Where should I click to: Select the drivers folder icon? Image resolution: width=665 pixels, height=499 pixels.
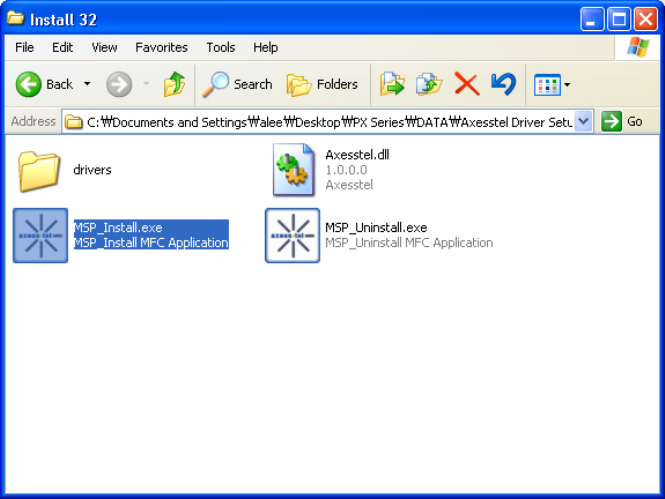pyautogui.click(x=39, y=171)
